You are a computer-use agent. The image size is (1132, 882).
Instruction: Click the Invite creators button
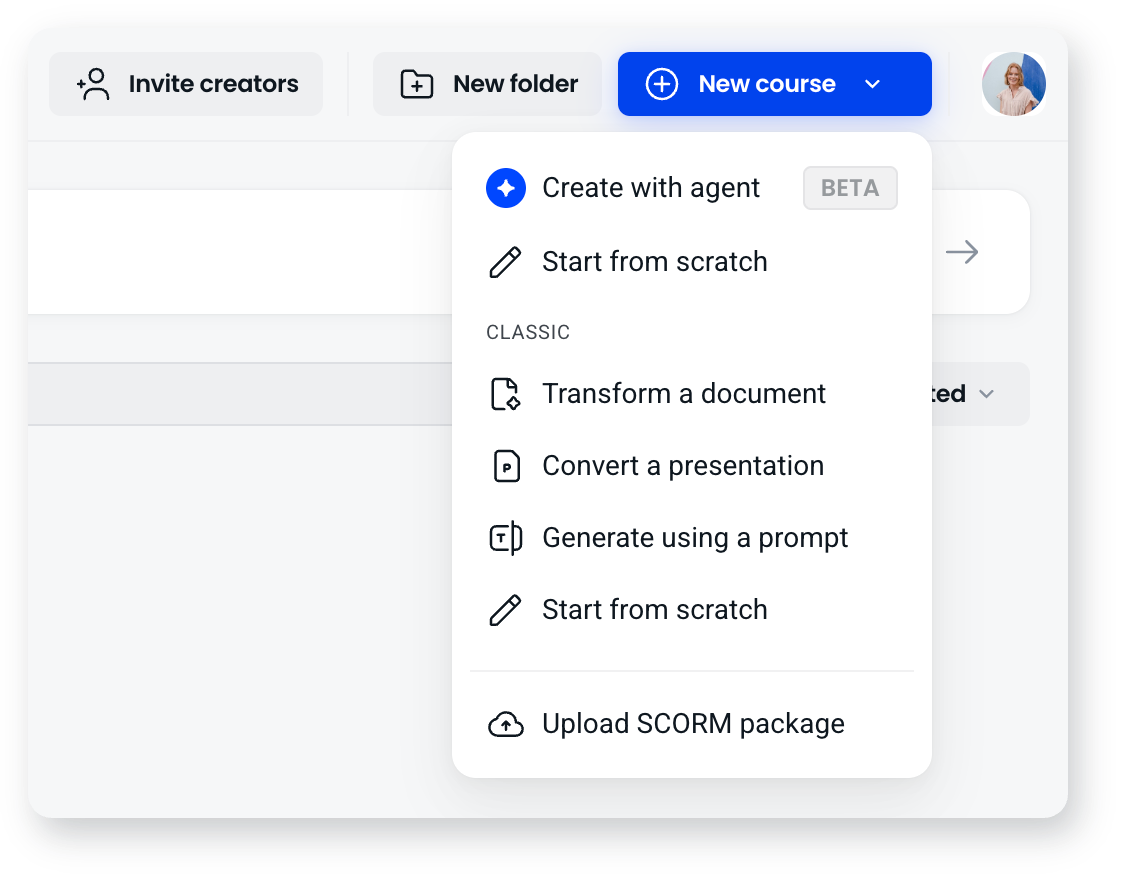186,84
